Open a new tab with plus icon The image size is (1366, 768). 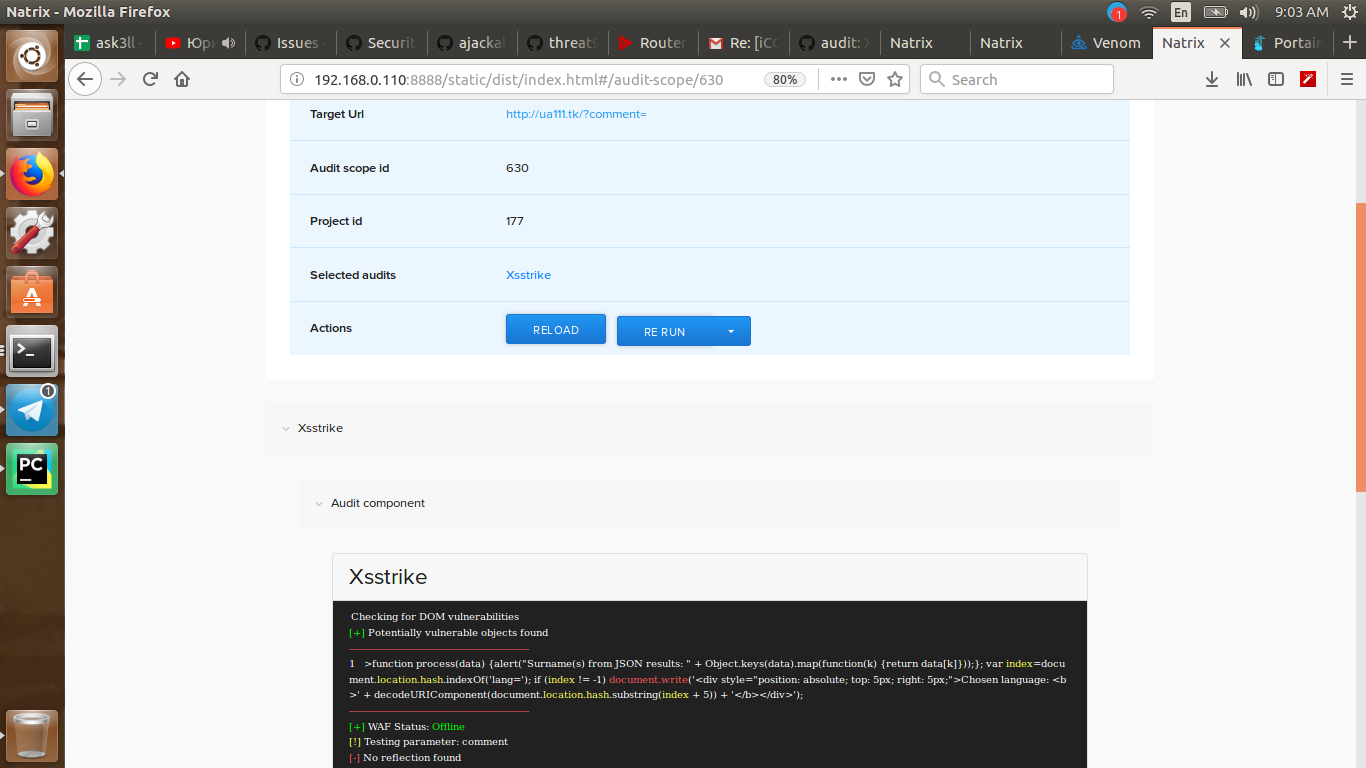pos(1350,43)
